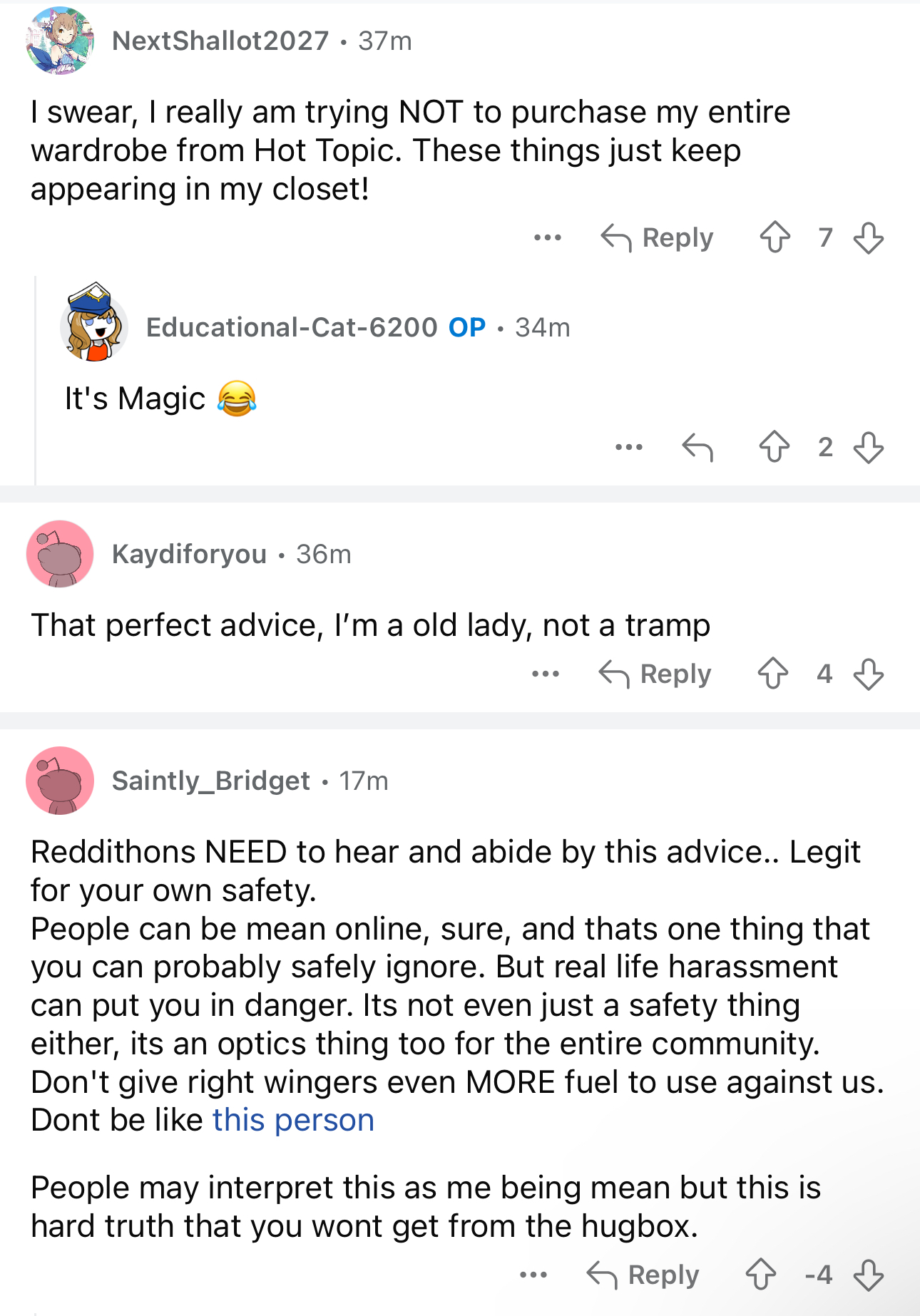Open Educational-Cat-6200's username profile
Image resolution: width=920 pixels, height=1316 pixels.
(292, 327)
